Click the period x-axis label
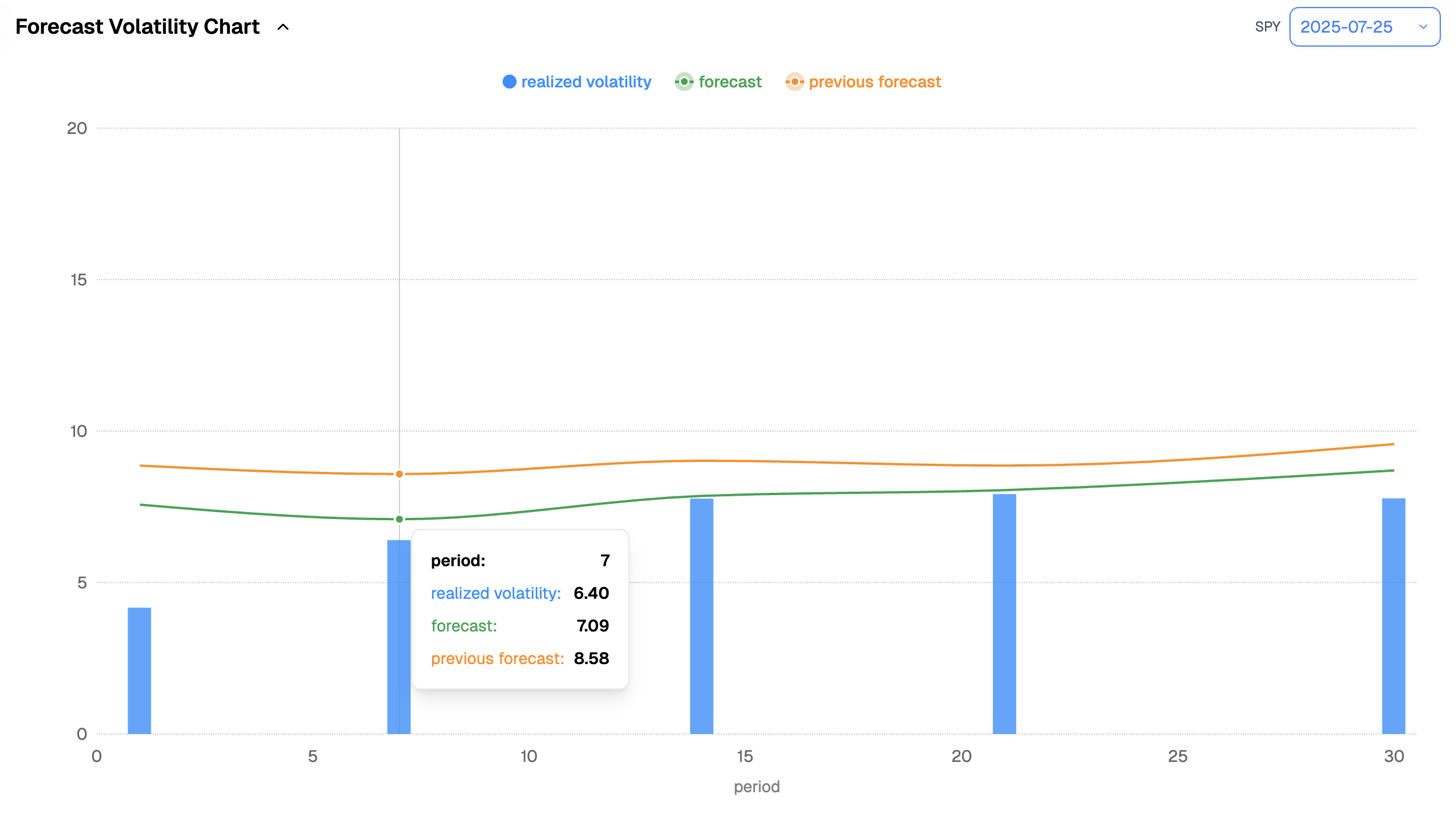The height and width of the screenshot is (833, 1456). (756, 787)
